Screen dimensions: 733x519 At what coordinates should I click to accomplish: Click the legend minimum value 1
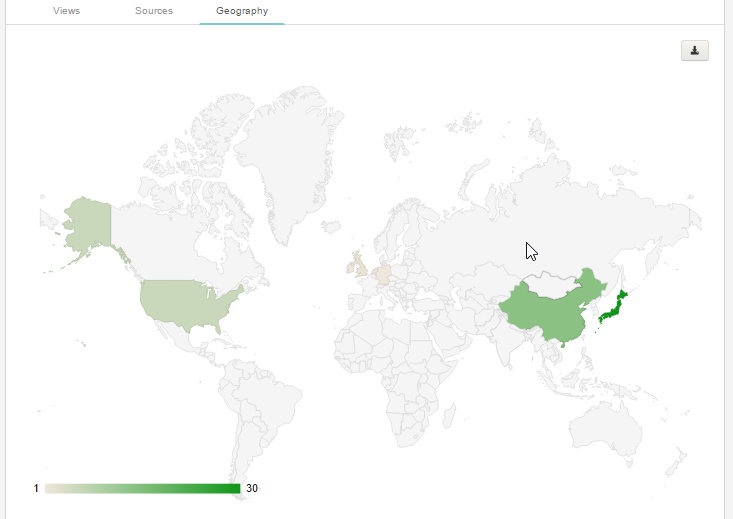click(x=36, y=489)
